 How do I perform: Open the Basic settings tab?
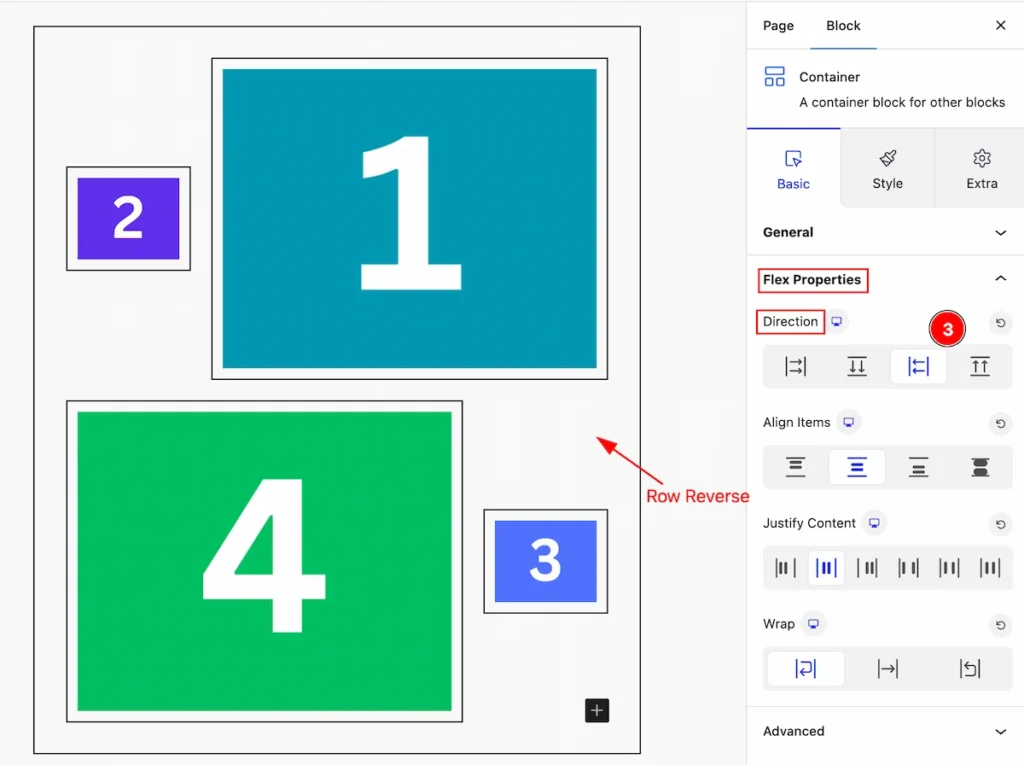point(793,169)
